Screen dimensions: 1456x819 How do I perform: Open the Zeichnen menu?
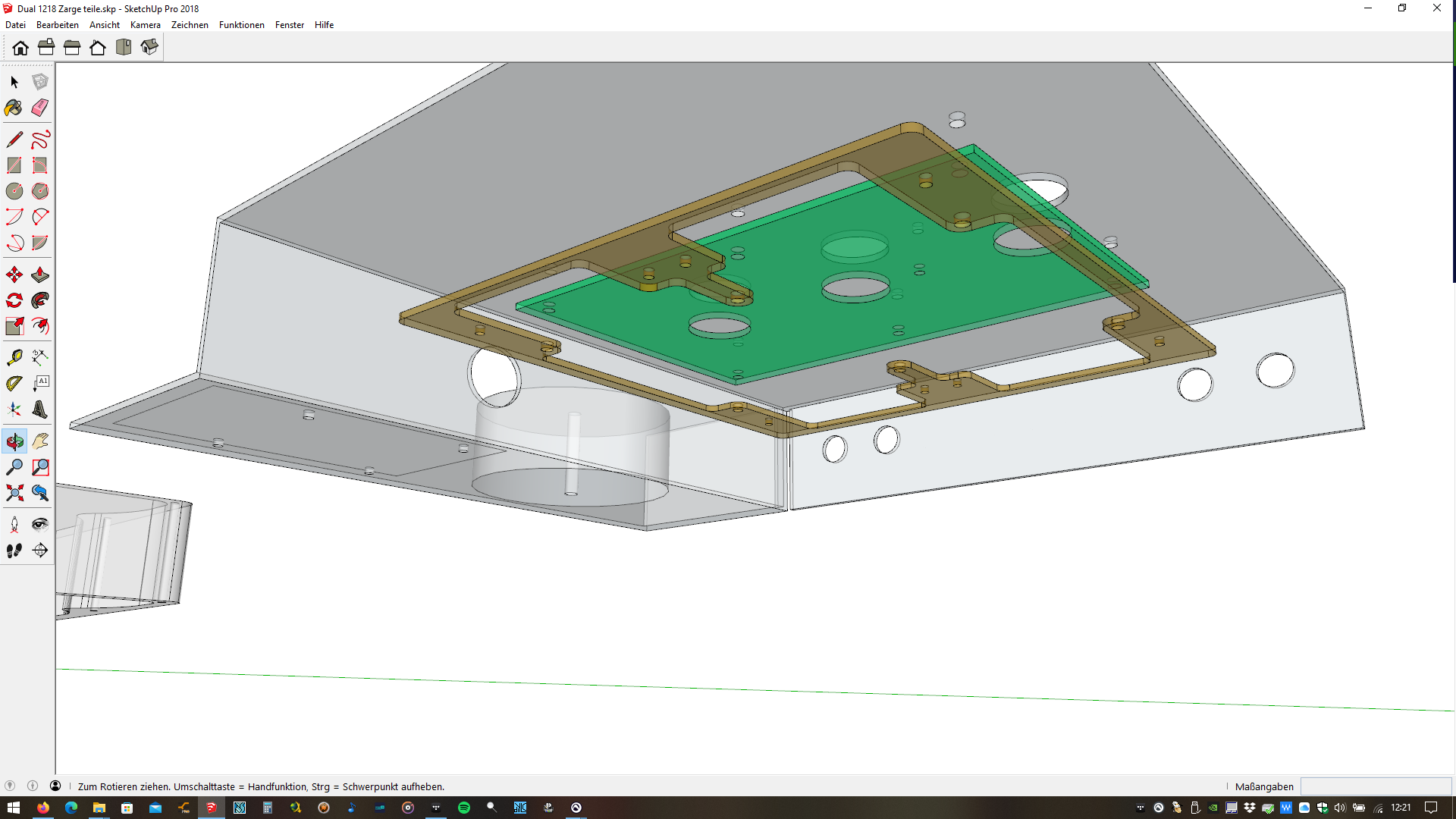190,25
